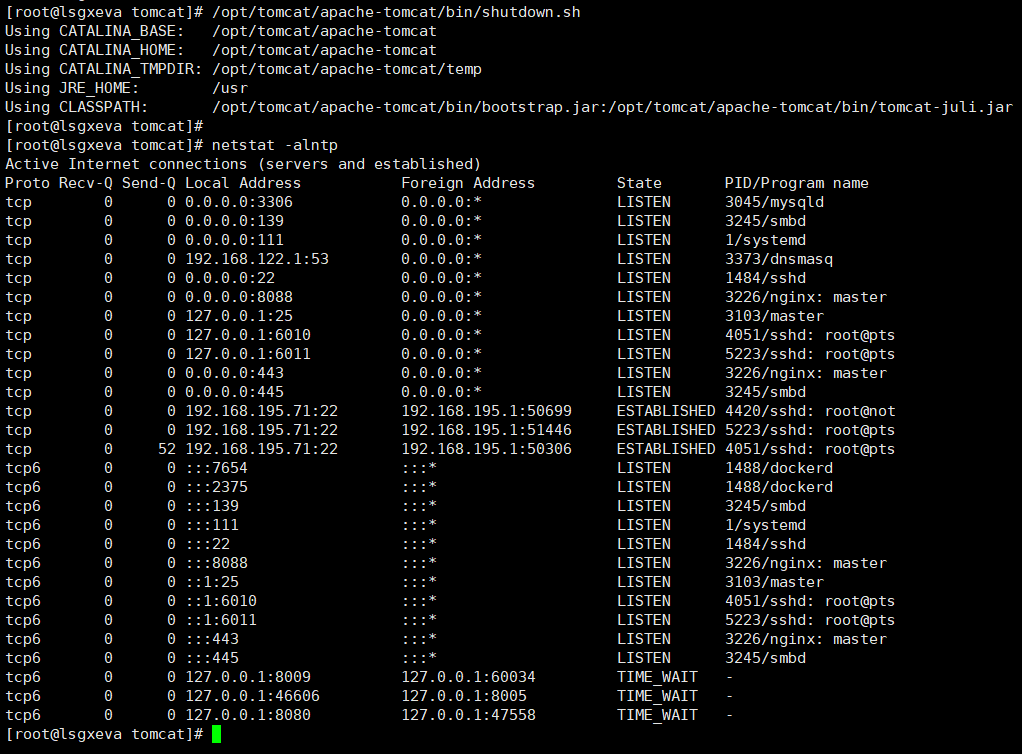The width and height of the screenshot is (1022, 754).
Task: Select tcp local address 0.0.0.0:445
Action: coord(234,391)
